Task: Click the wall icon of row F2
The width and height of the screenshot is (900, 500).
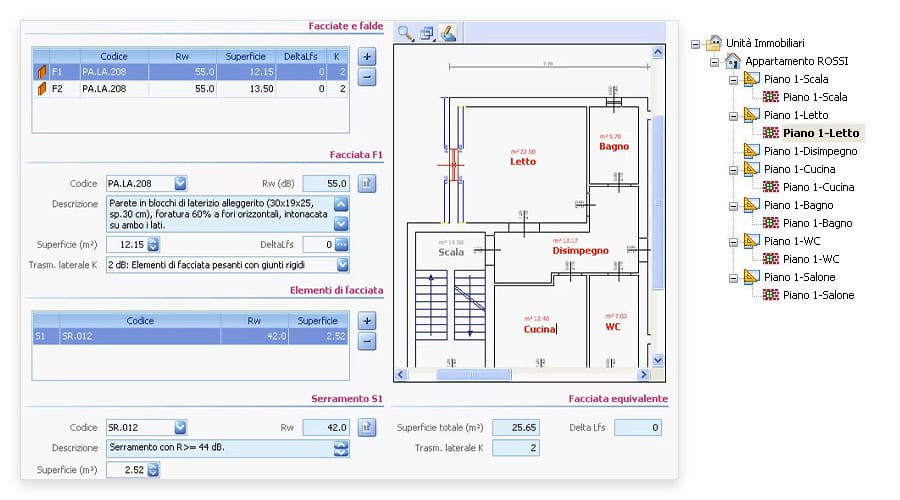Action: click(41, 88)
